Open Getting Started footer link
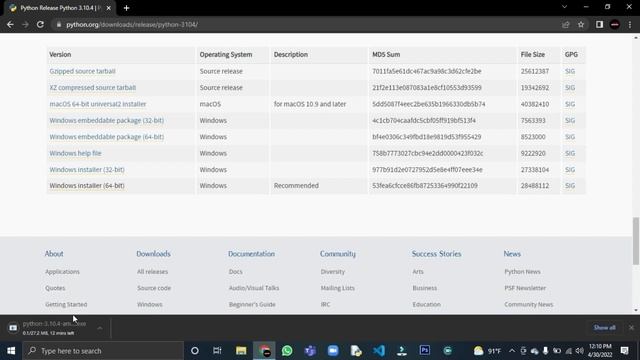Screen dimensions: 640x360 [66, 304]
